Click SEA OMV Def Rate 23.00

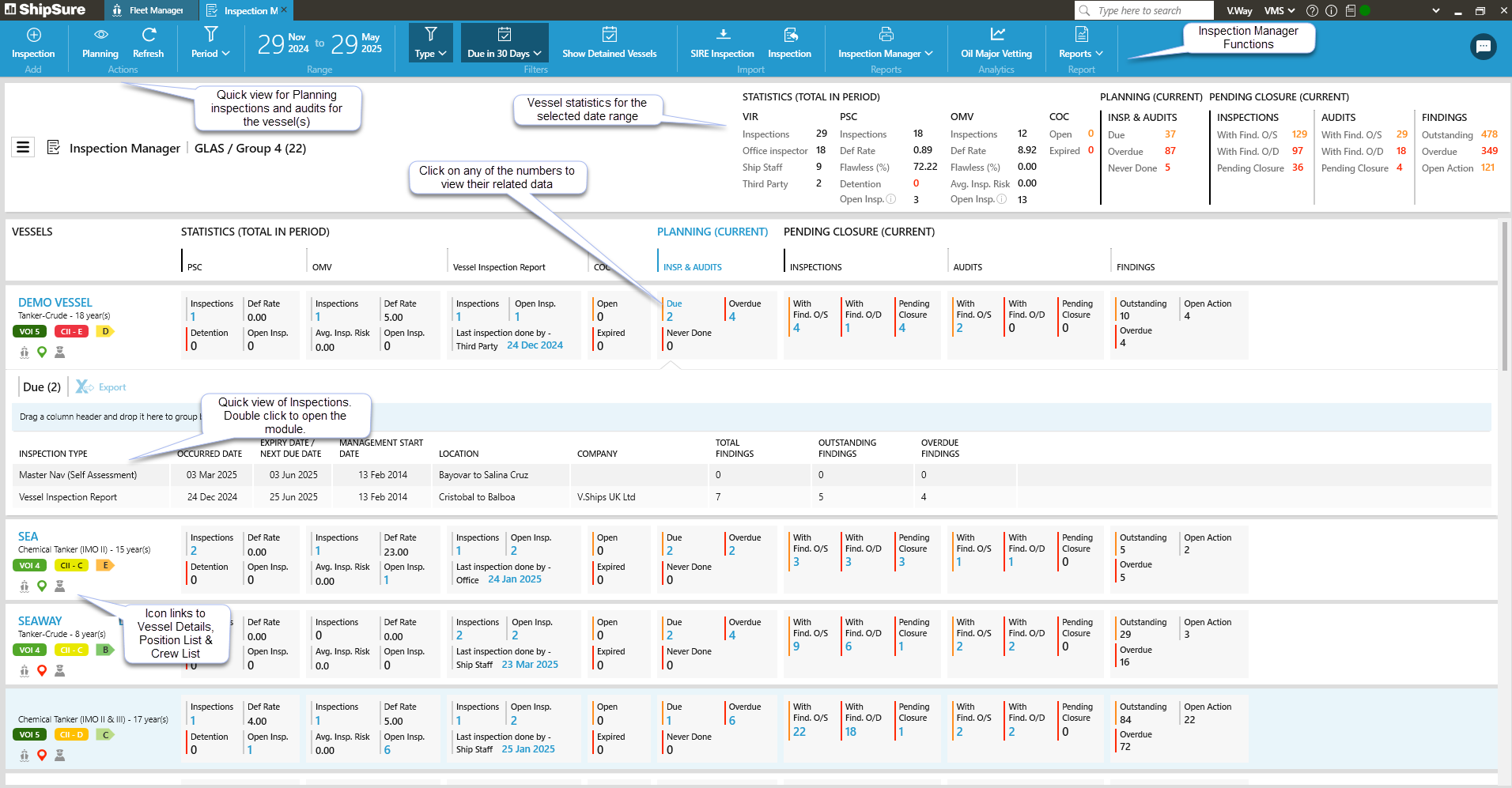coord(395,552)
